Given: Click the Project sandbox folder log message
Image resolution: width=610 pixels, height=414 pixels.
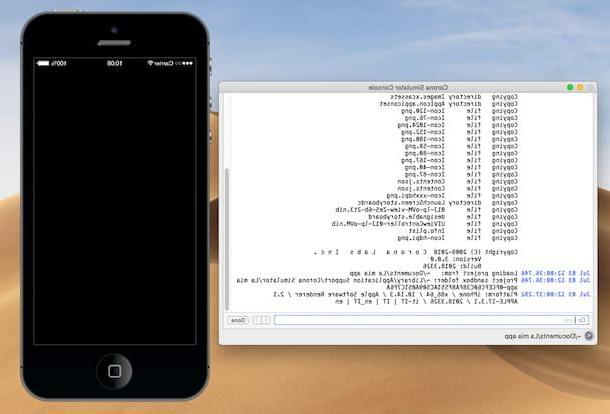Looking at the screenshot, I should coord(377,284).
